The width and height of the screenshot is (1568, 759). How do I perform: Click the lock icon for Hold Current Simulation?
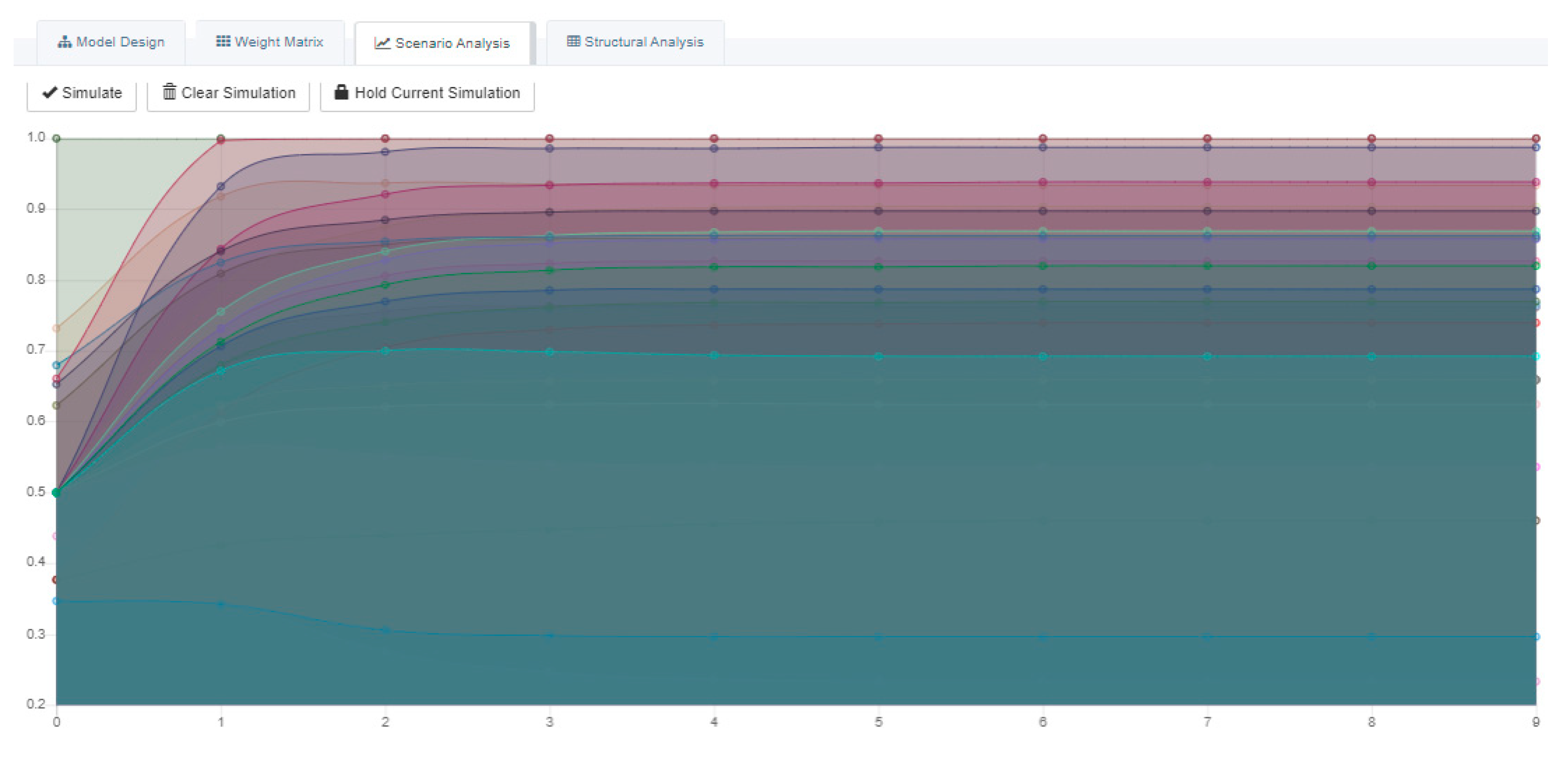(341, 92)
